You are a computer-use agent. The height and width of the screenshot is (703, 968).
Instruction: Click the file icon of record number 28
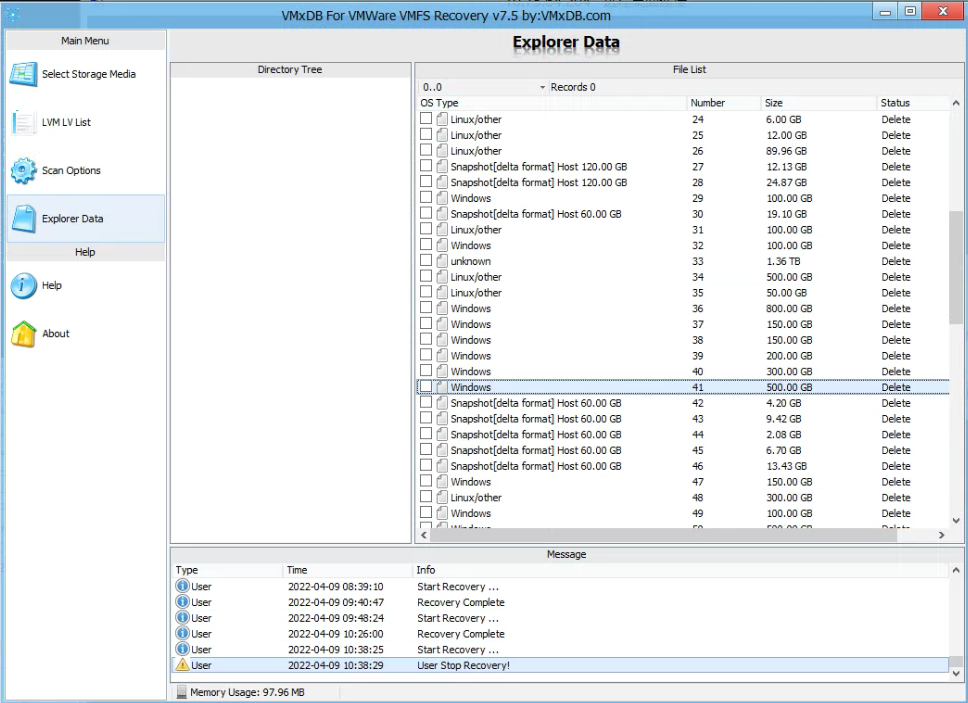point(442,182)
